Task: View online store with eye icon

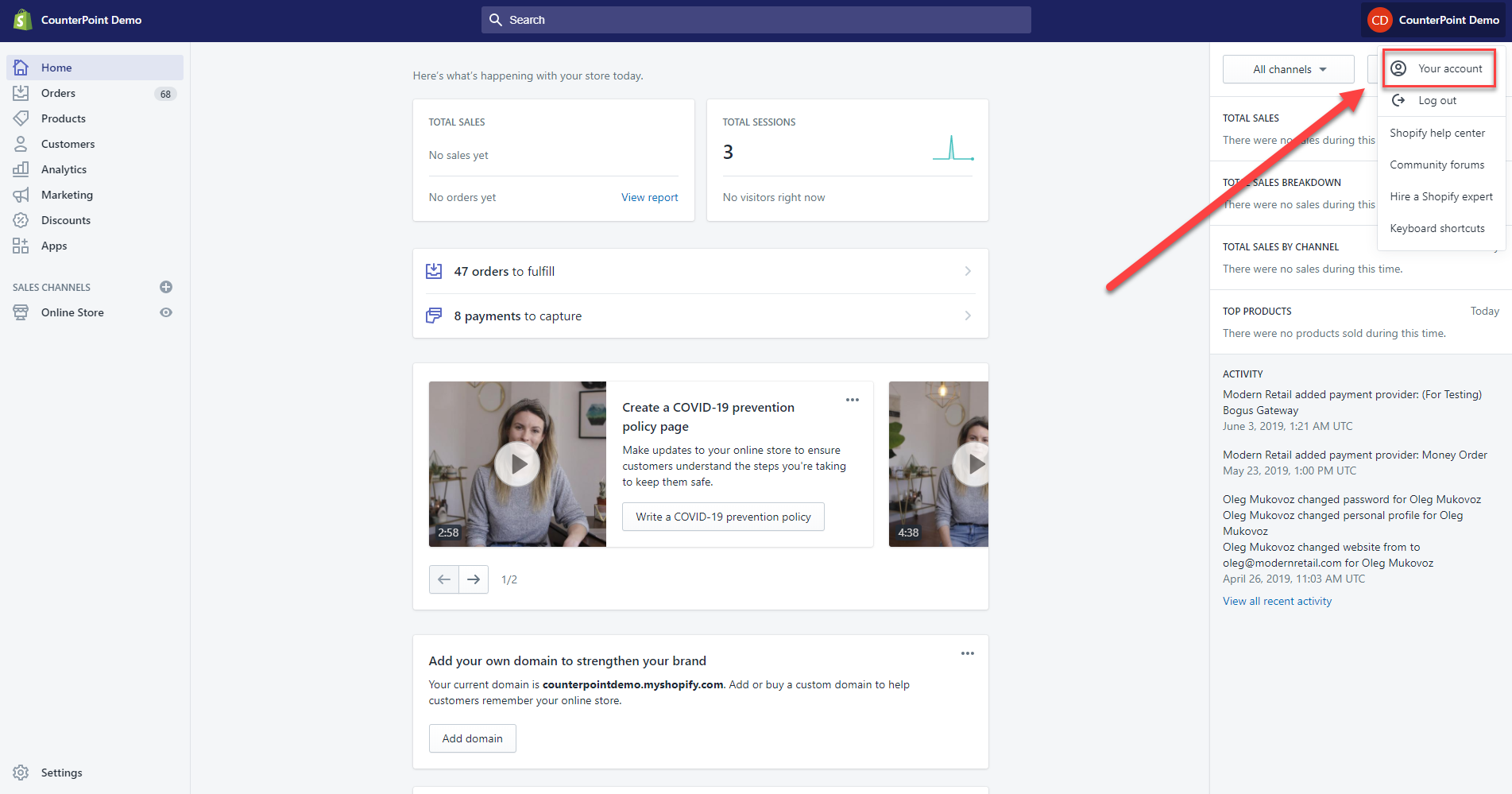Action: (x=166, y=312)
